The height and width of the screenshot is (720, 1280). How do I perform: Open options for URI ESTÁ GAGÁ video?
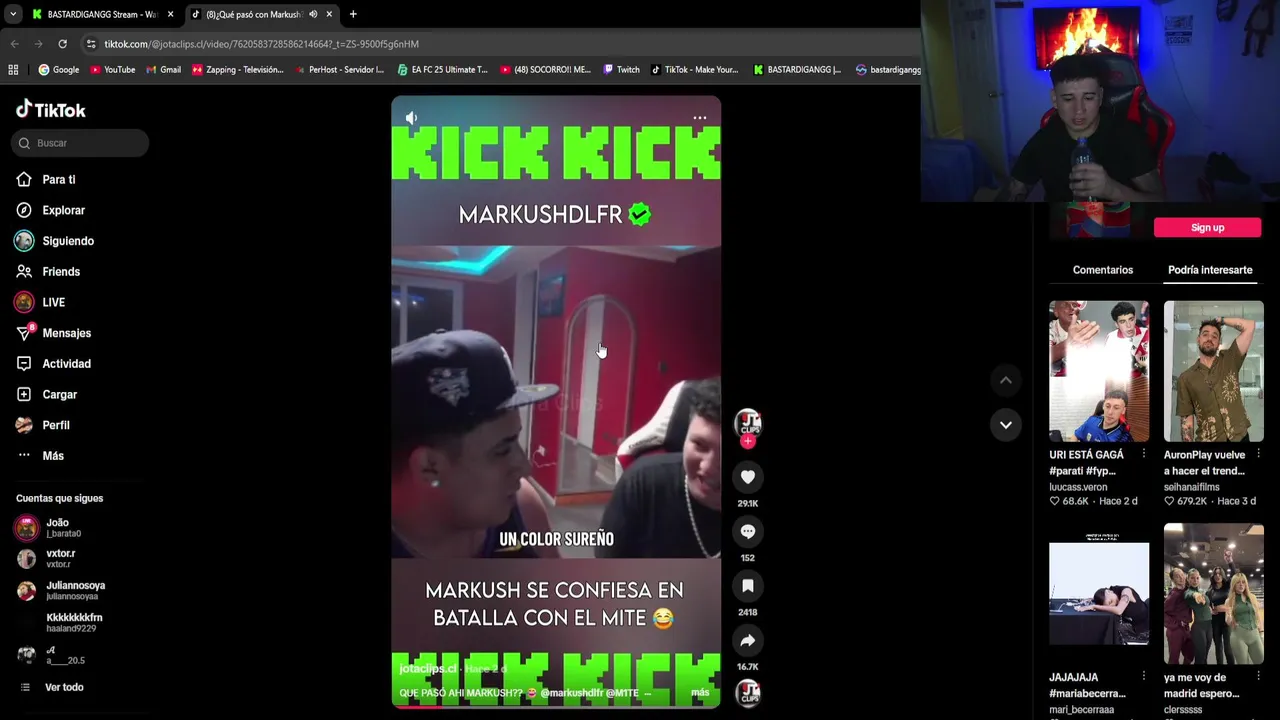pyautogui.click(x=1143, y=455)
